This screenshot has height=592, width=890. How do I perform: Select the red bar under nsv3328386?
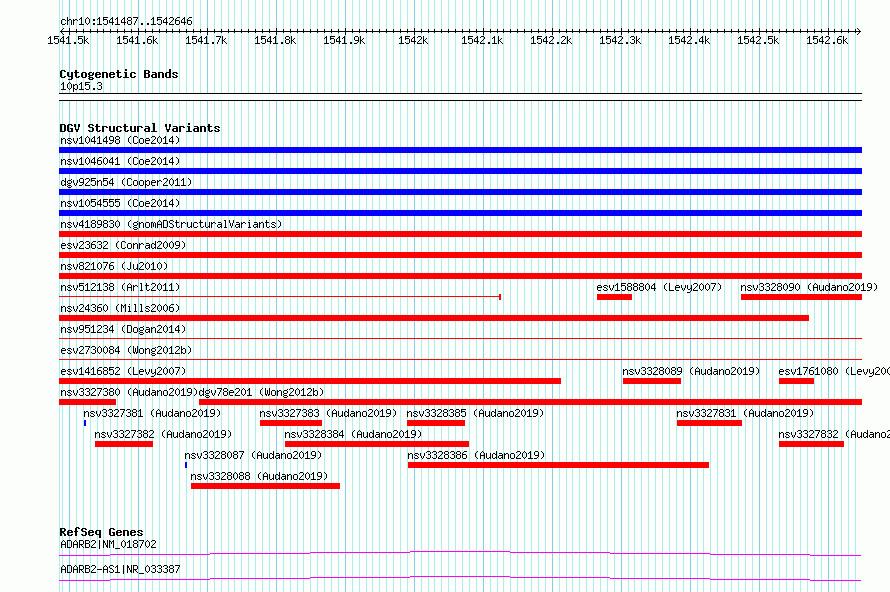click(x=558, y=465)
